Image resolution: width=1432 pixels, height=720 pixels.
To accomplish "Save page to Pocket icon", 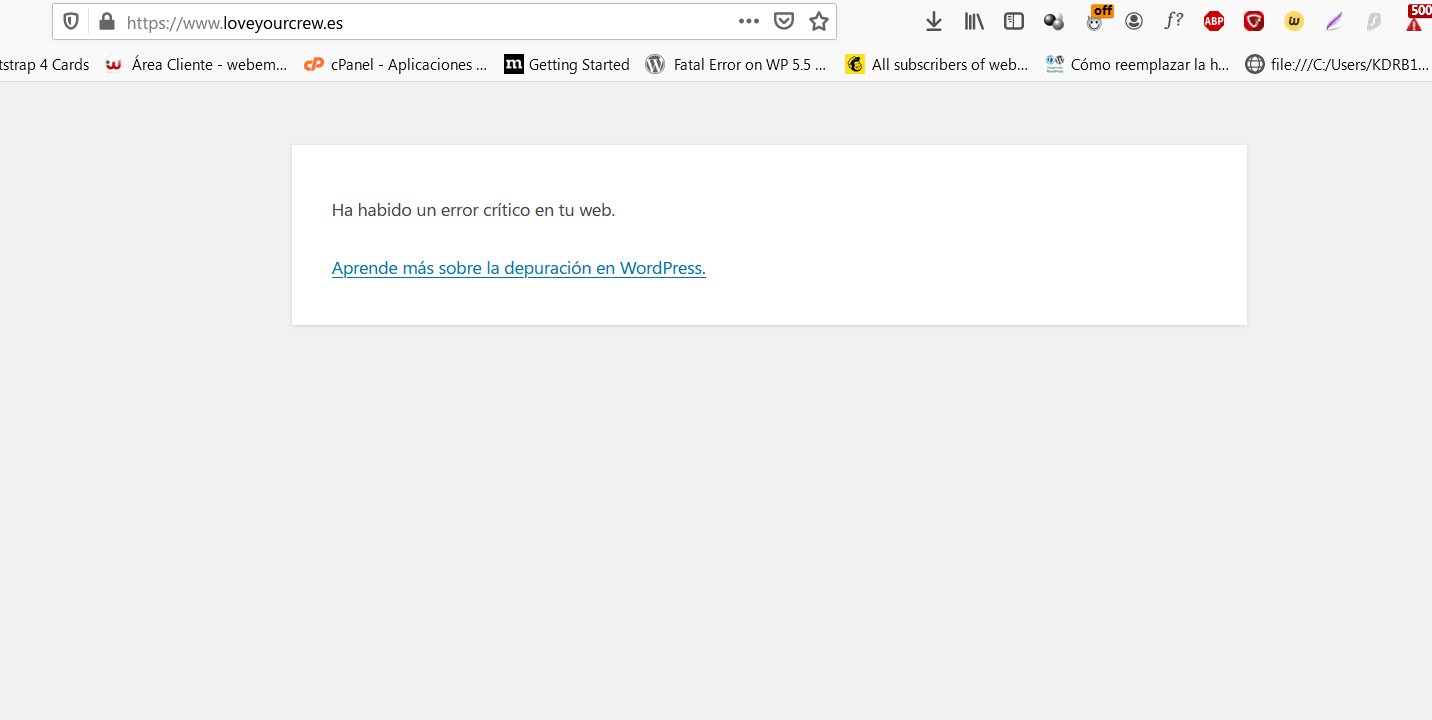I will tap(785, 21).
